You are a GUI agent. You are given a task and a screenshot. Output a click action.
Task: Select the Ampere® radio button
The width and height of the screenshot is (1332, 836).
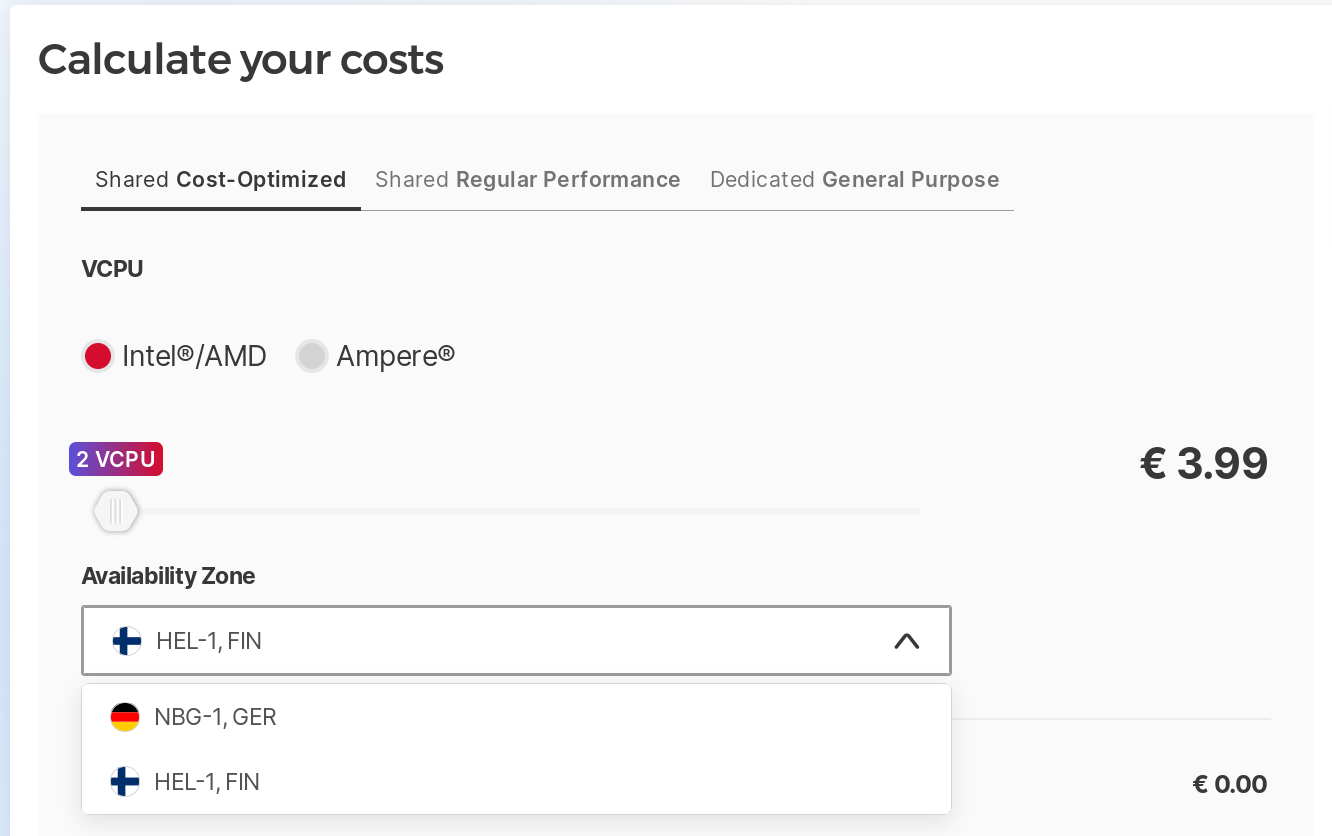point(312,356)
